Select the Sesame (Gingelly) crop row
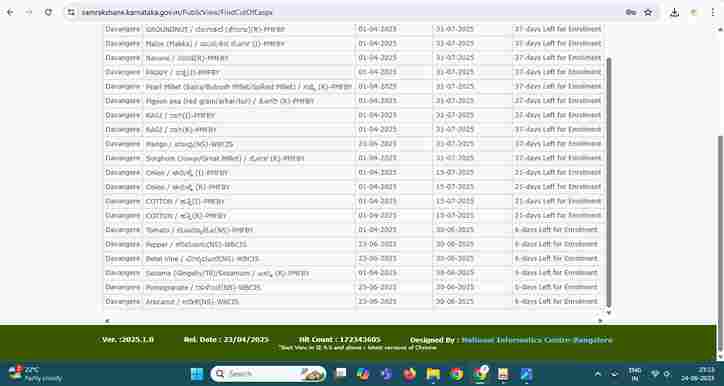Screen dimensions: 724x386 coord(354,273)
